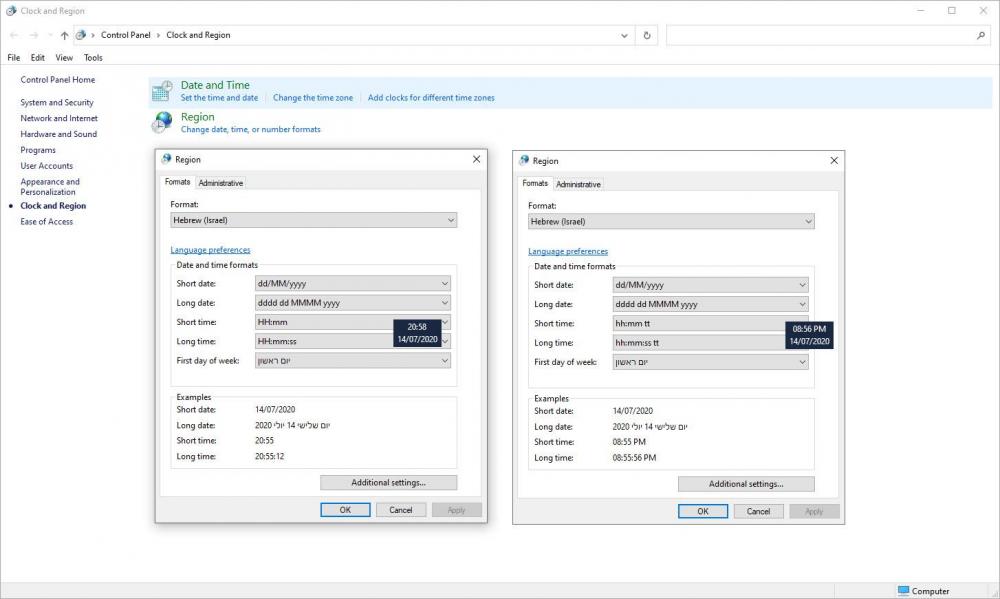
Task: Click the up one level arrow
Action: [x=64, y=36]
